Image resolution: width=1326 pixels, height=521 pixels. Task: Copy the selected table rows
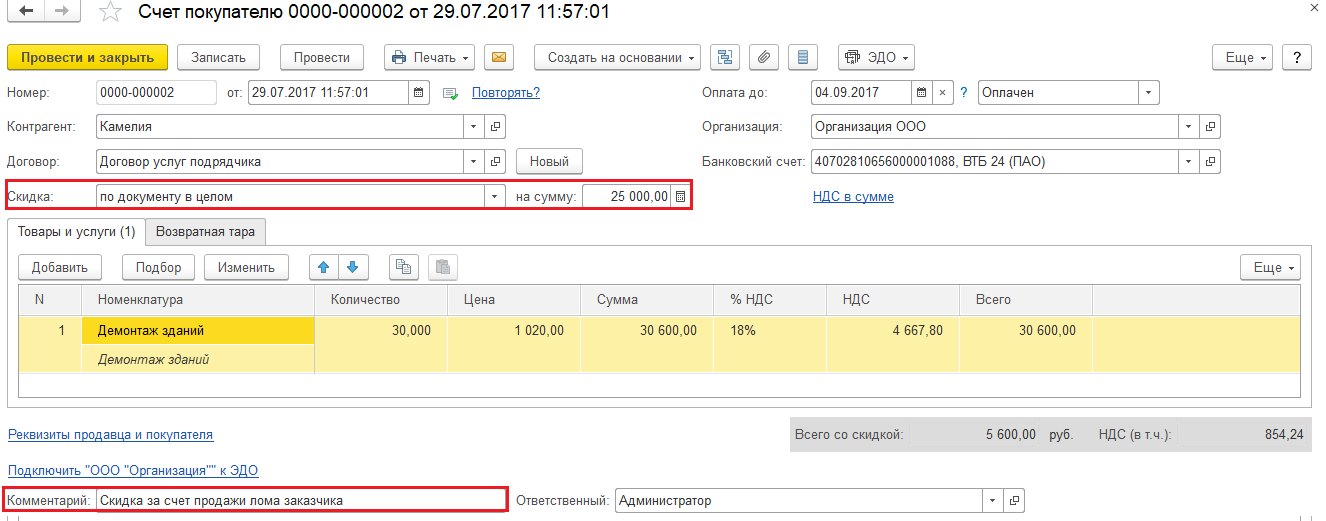(404, 267)
